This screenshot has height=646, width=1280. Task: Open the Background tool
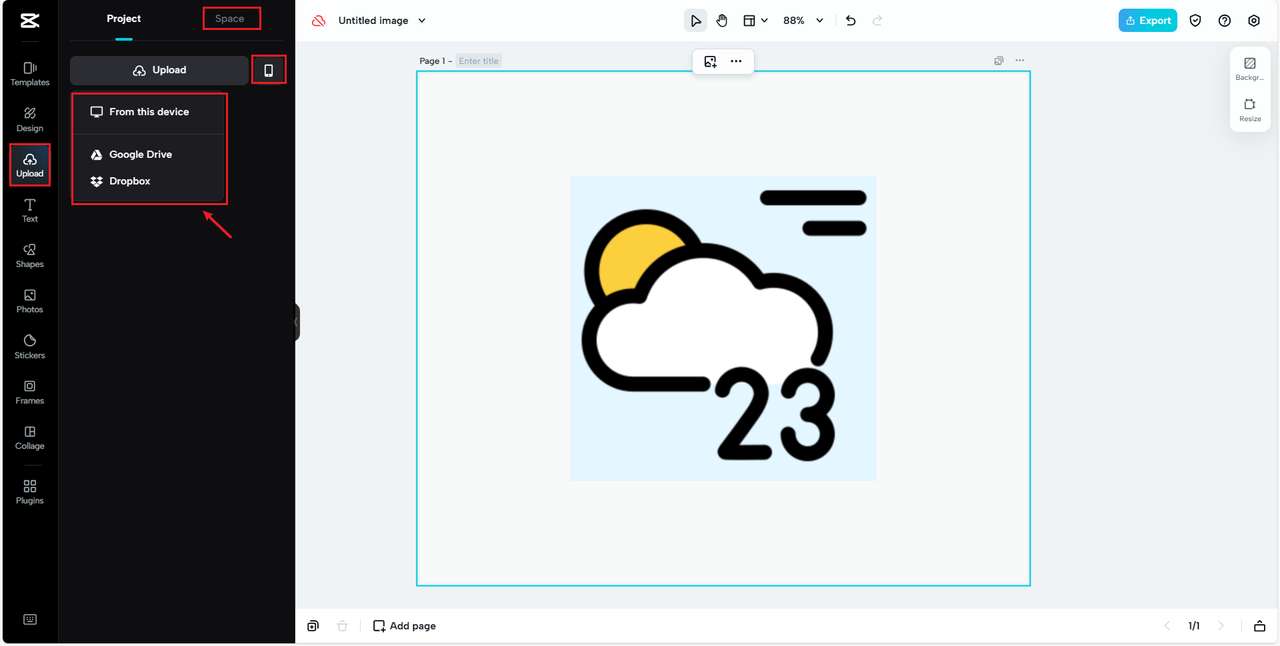[1250, 68]
